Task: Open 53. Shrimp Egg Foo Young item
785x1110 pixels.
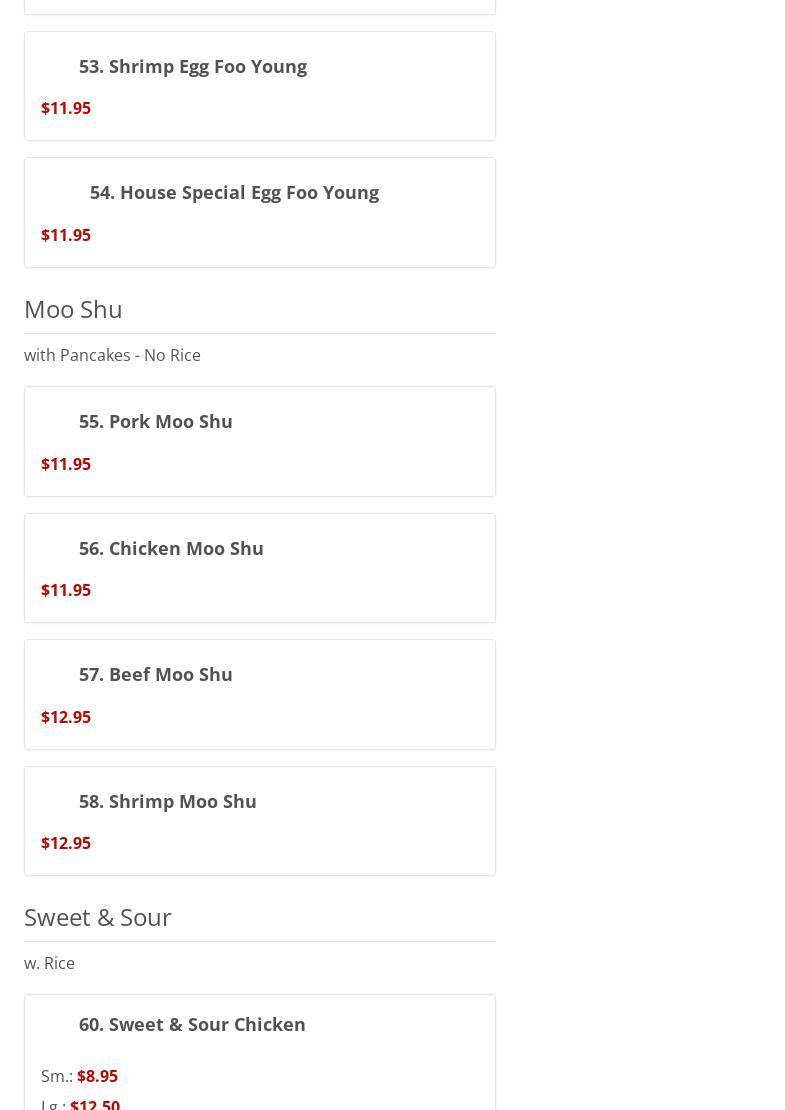Action: pos(192,66)
